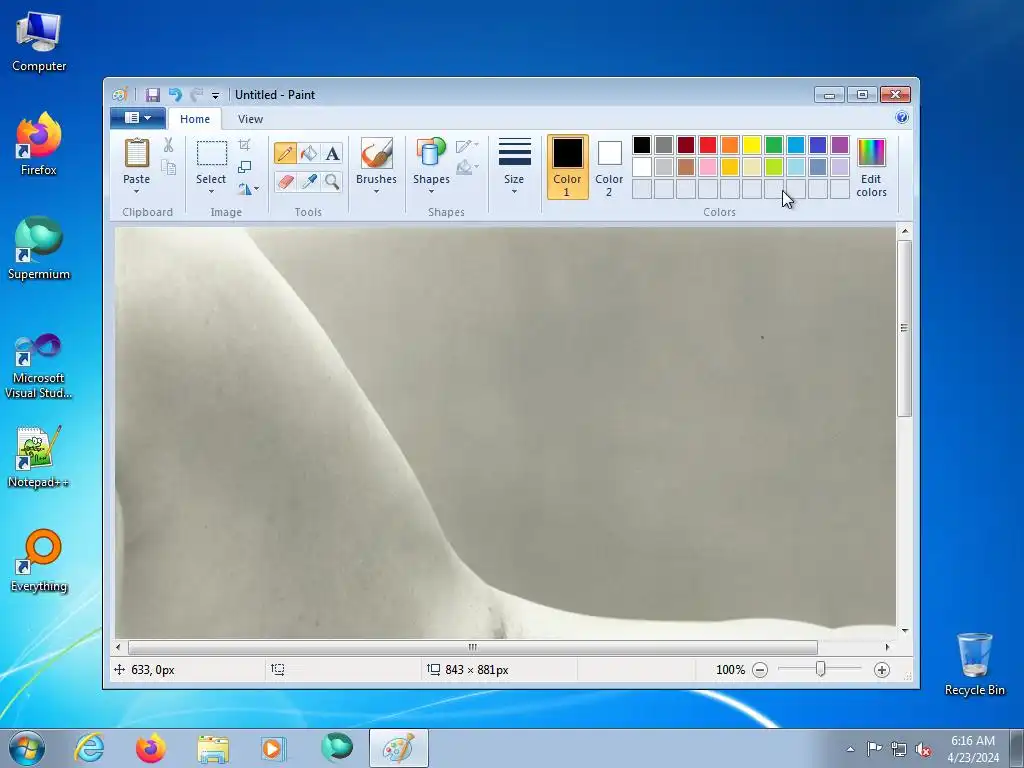1024x768 pixels.
Task: Click the Resize icon in Image group
Action: [x=244, y=167]
